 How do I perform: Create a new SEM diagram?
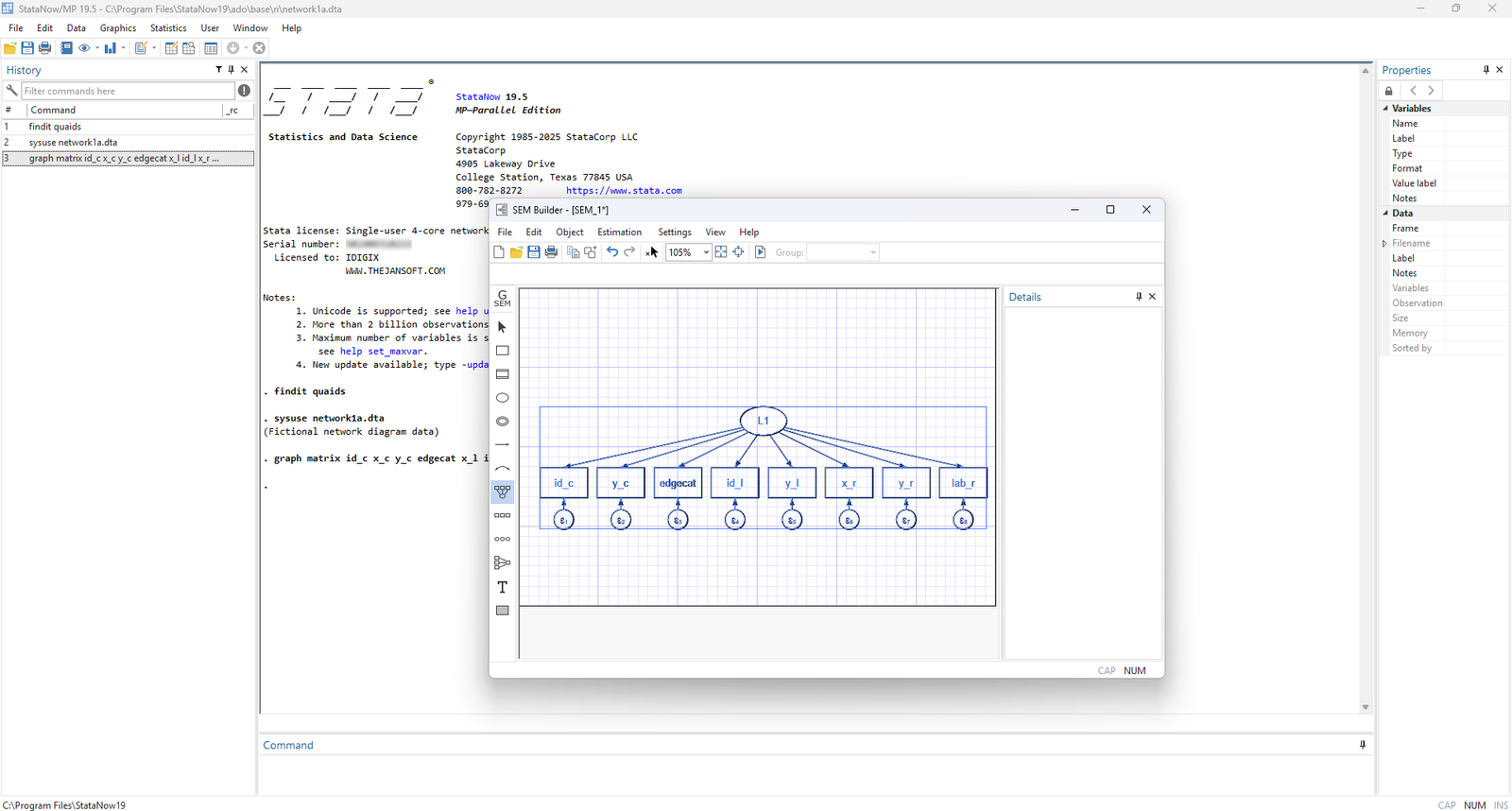tap(499, 252)
